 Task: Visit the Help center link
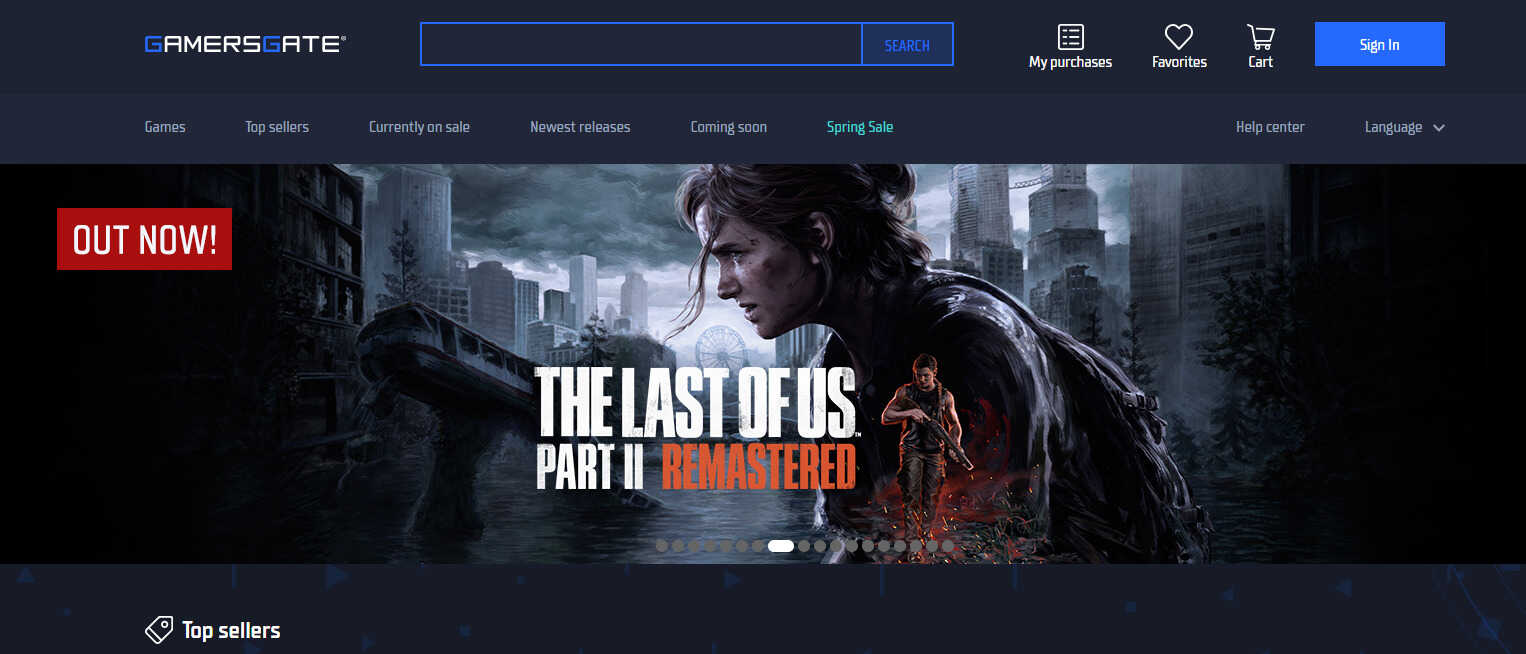pyautogui.click(x=1270, y=127)
